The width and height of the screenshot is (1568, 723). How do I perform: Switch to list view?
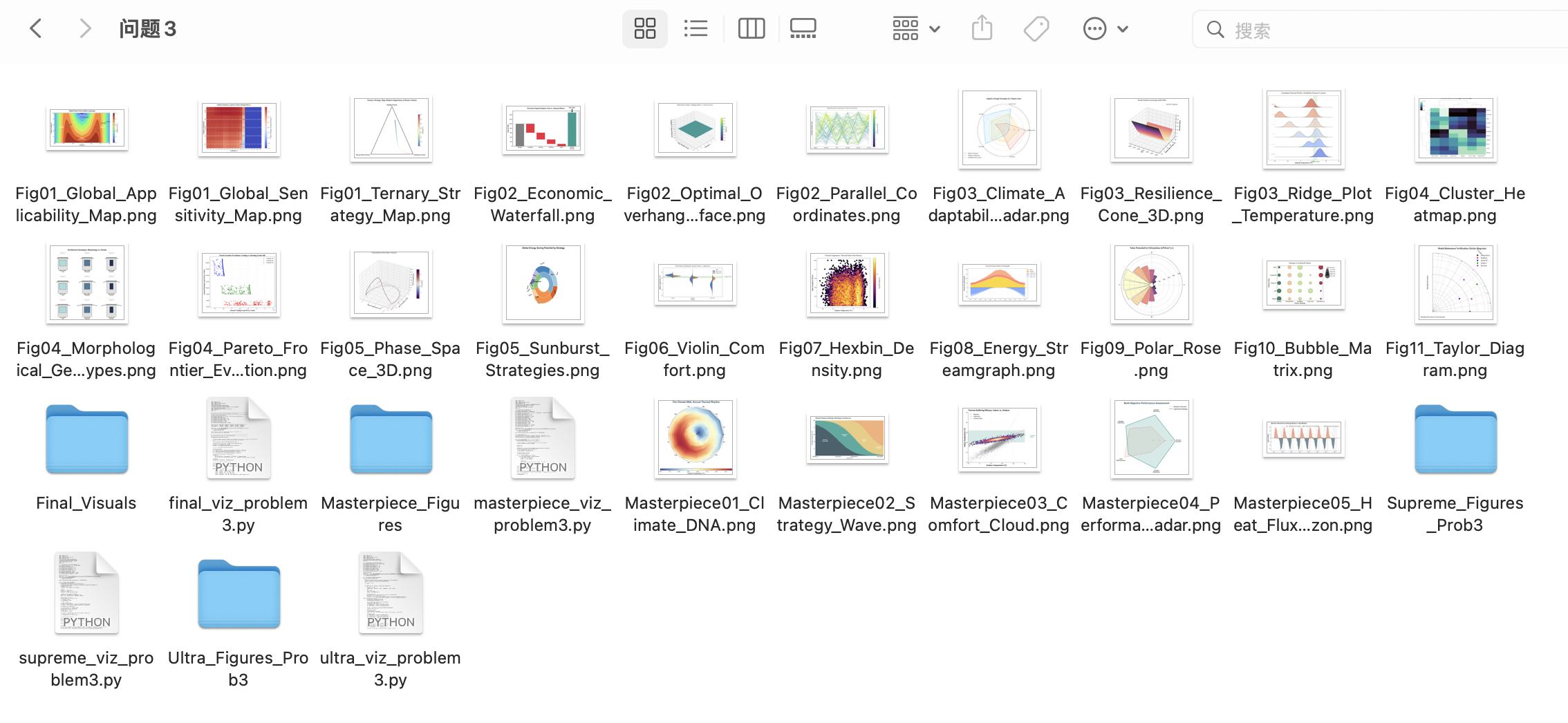(x=696, y=29)
